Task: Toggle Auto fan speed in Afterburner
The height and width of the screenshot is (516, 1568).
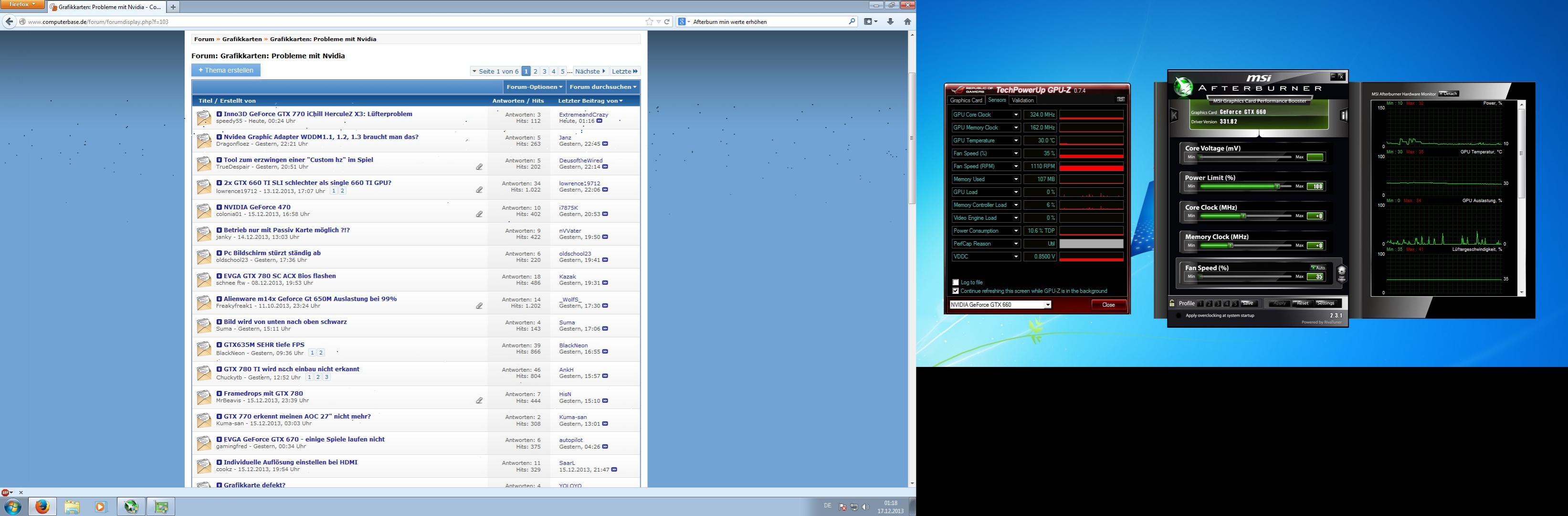Action: [1318, 268]
